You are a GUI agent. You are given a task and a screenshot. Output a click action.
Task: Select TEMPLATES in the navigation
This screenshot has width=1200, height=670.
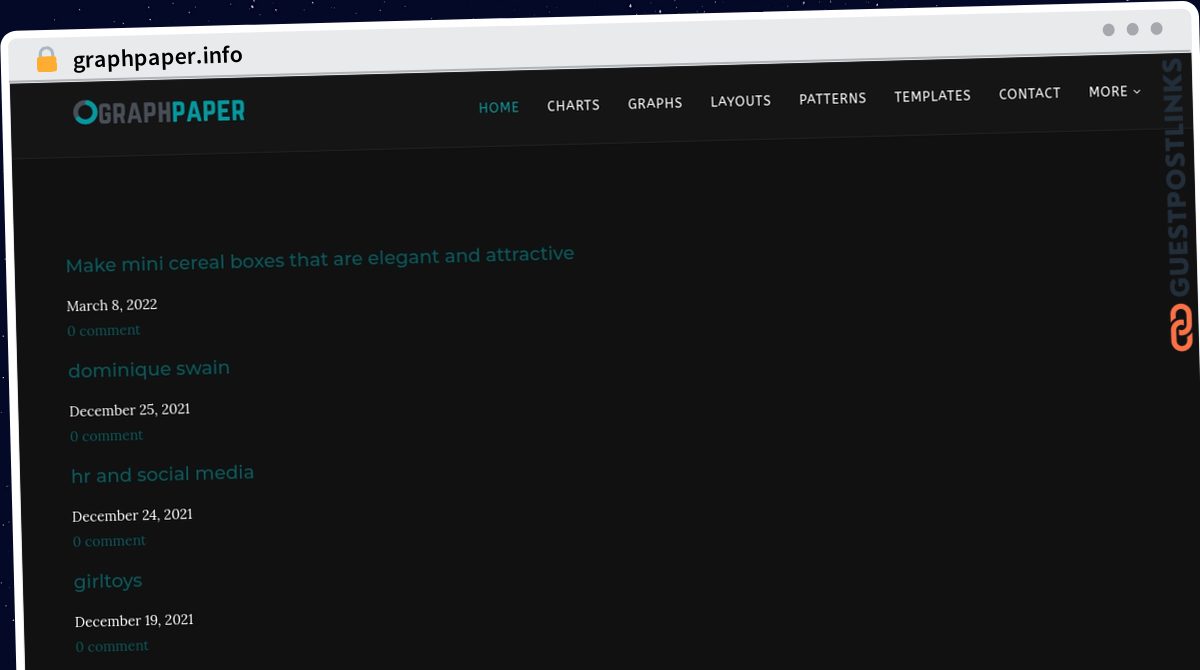[932, 96]
